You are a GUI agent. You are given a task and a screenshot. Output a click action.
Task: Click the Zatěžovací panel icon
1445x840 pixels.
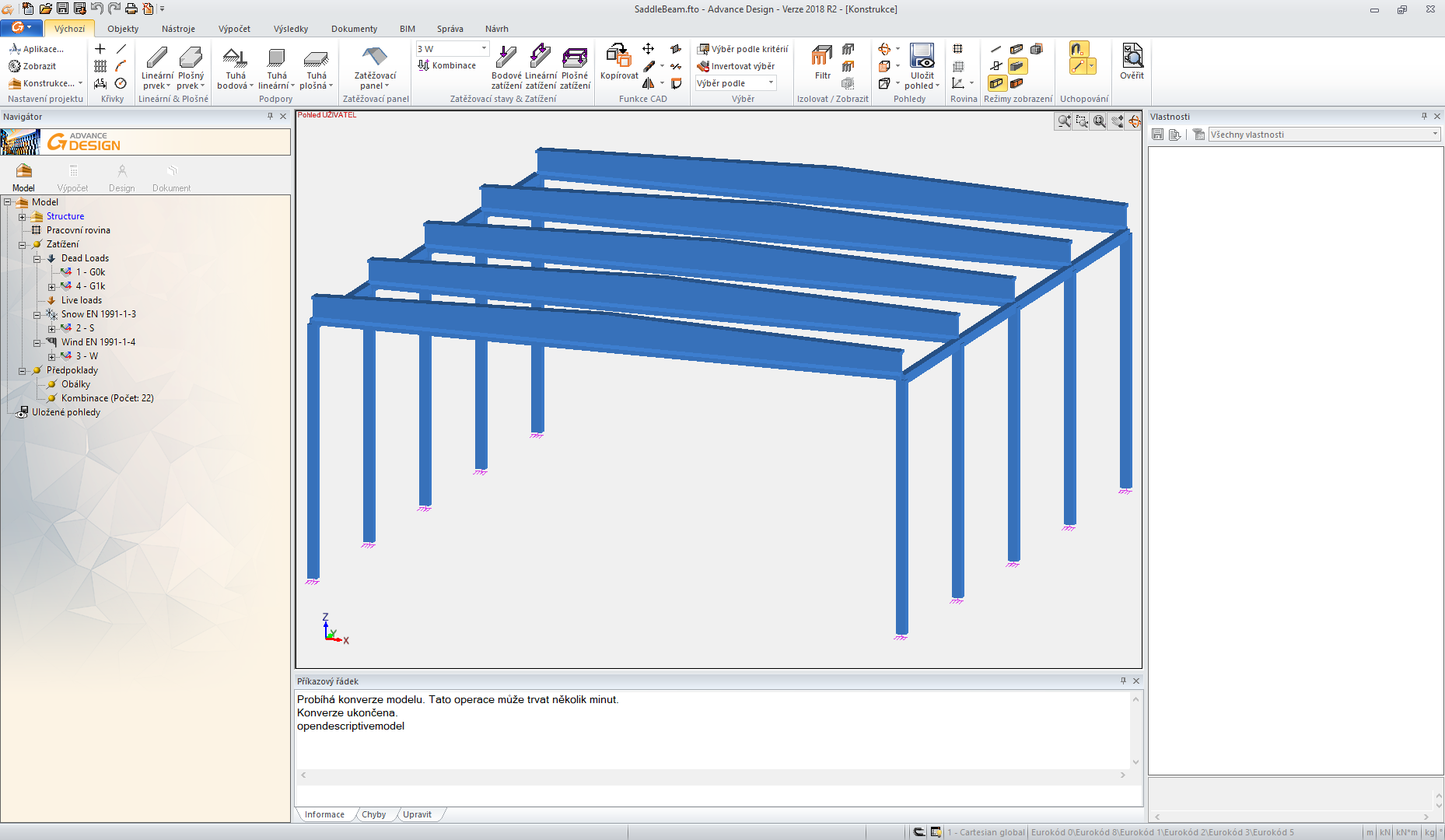pyautogui.click(x=375, y=57)
